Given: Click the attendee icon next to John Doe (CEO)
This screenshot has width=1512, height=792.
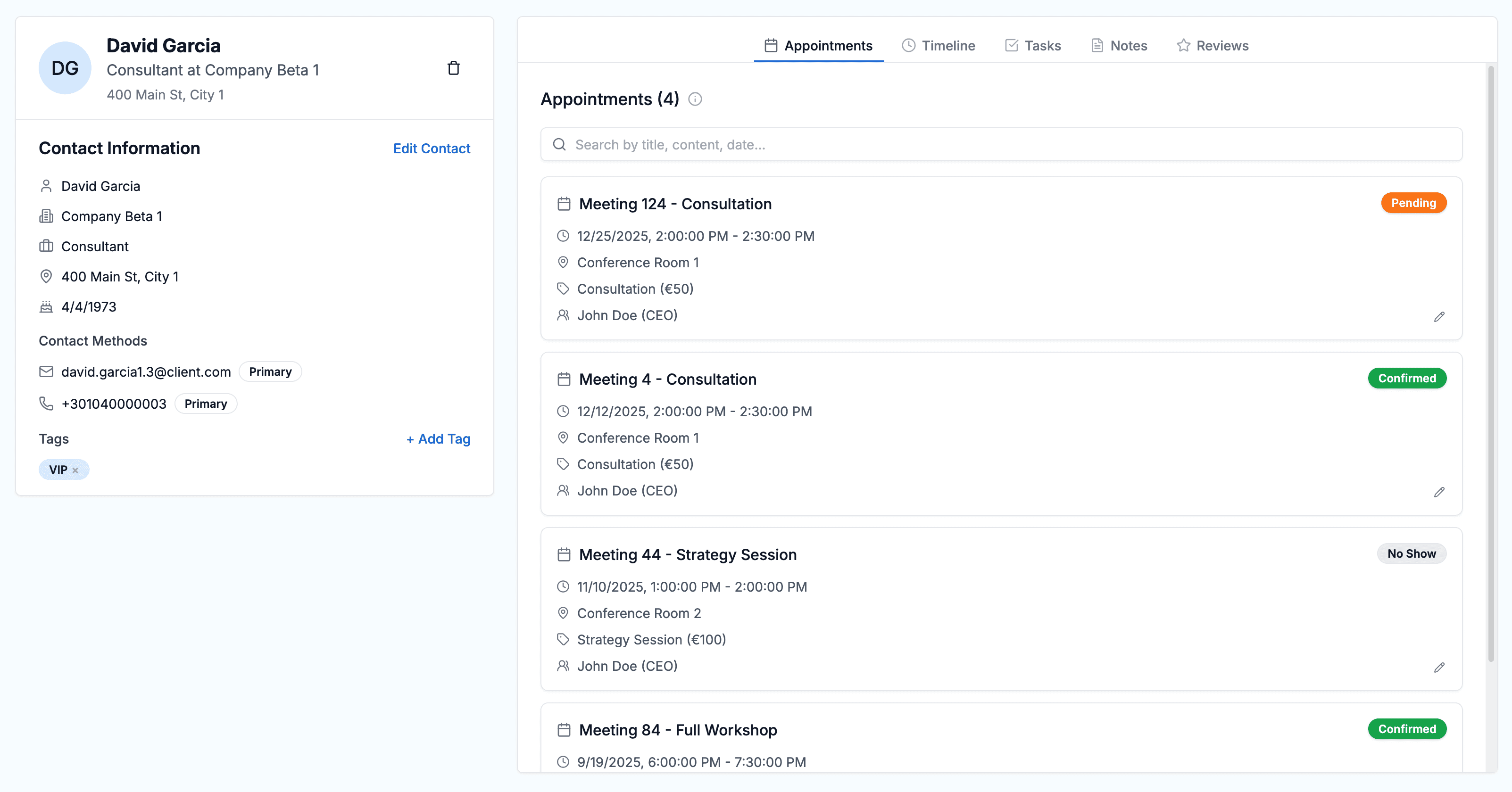Looking at the screenshot, I should (x=563, y=315).
